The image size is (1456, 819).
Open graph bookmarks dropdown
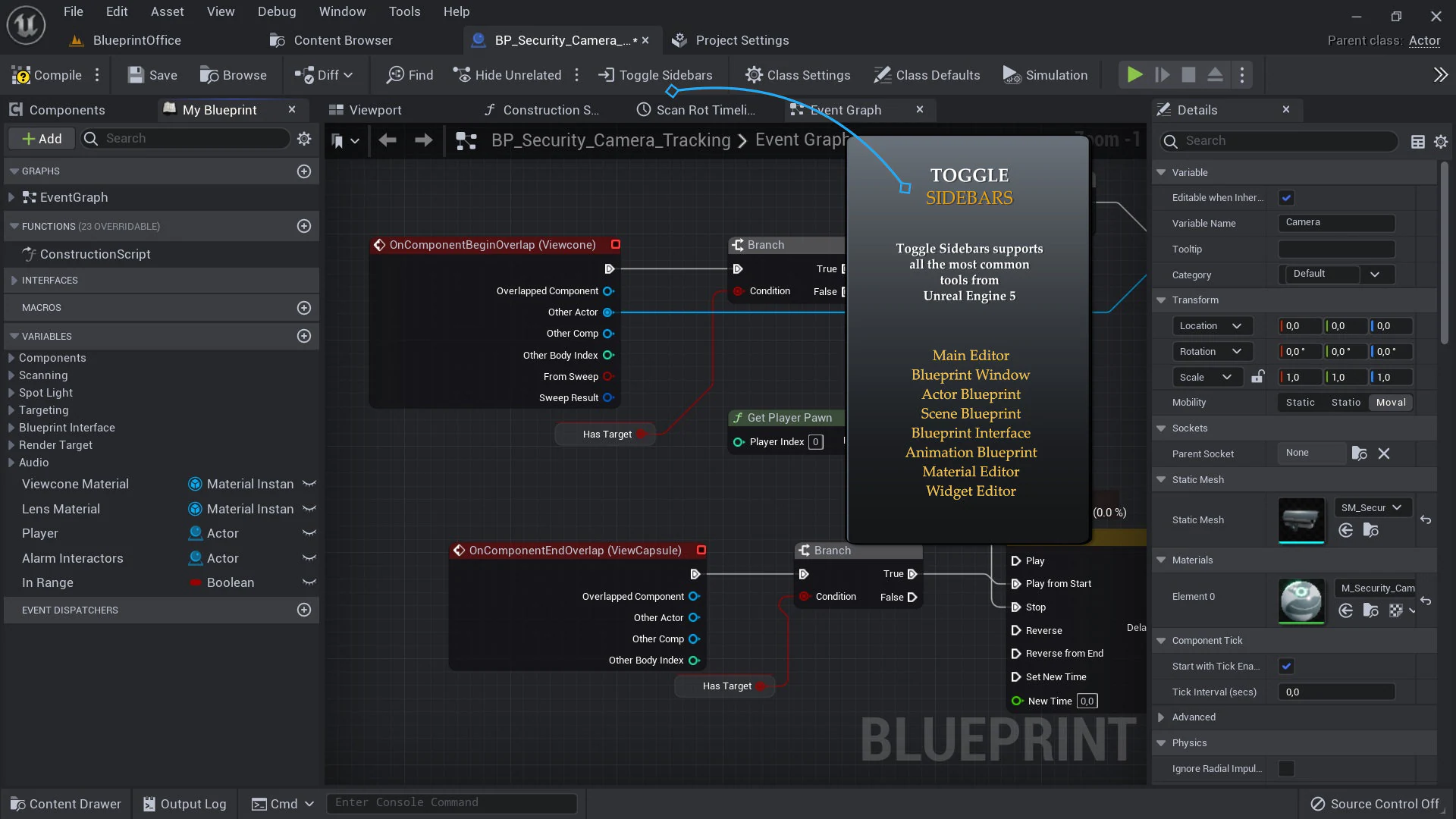pyautogui.click(x=345, y=140)
